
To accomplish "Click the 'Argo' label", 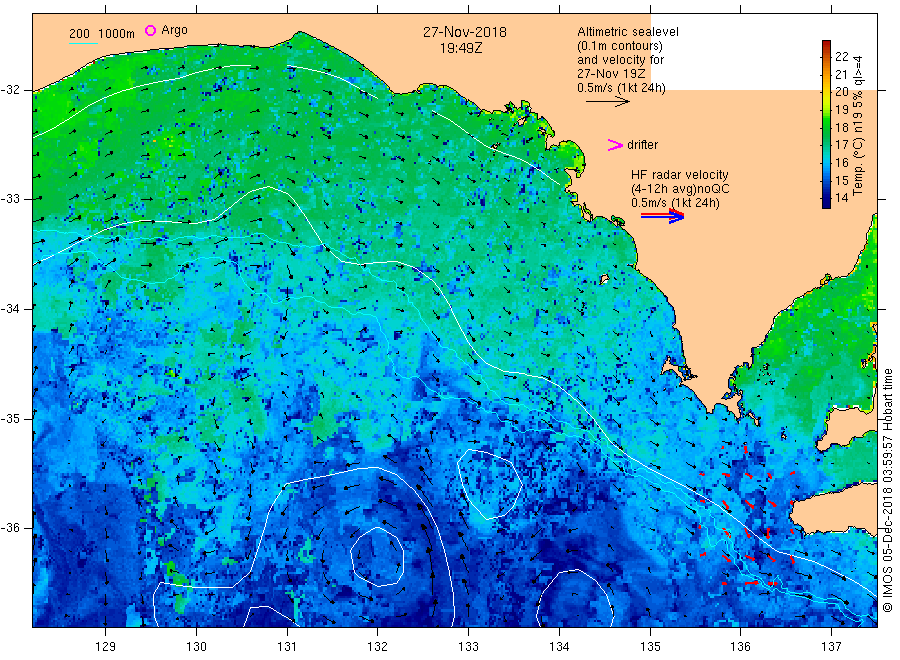I will (174, 30).
